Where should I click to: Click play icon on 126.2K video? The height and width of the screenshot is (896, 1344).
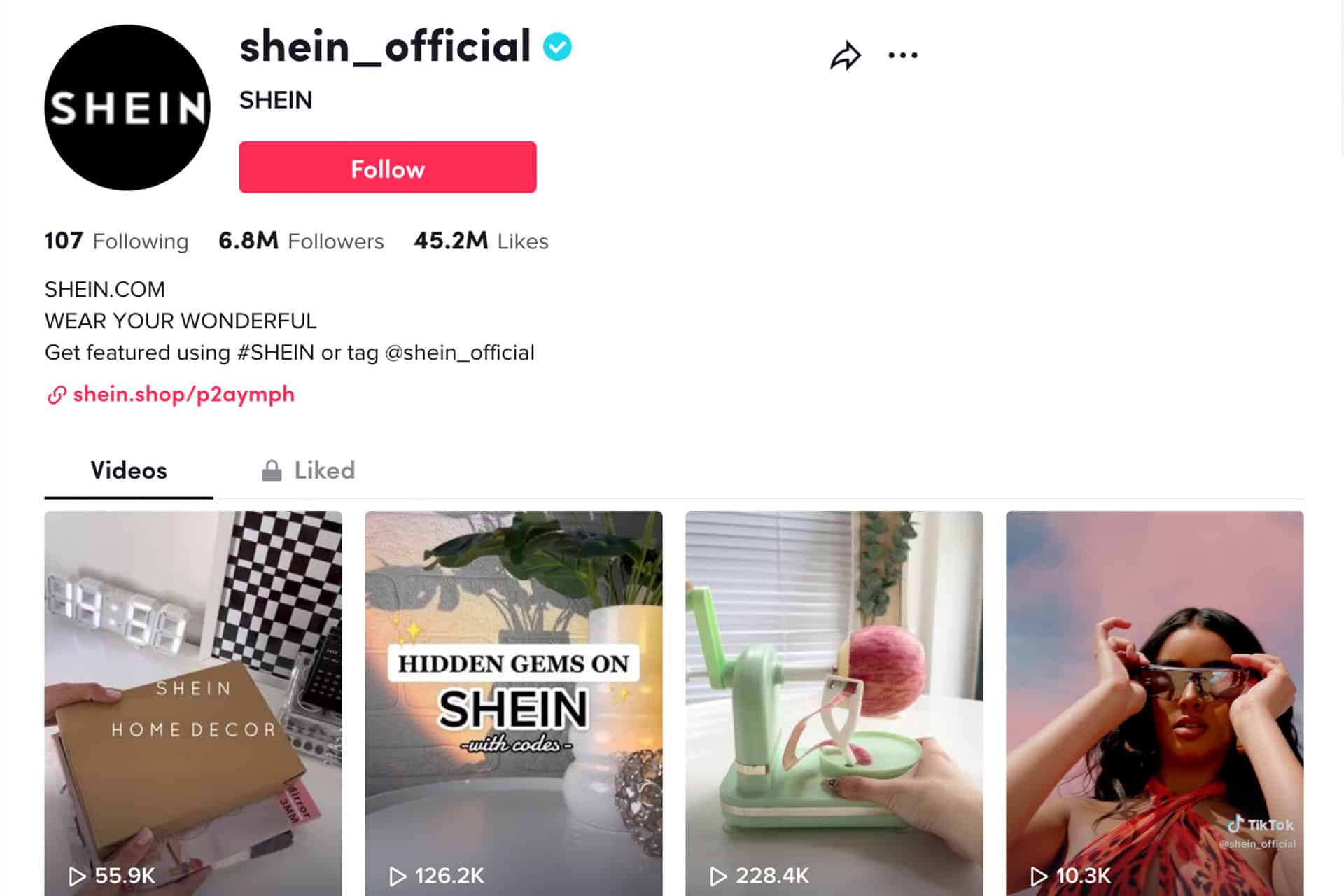(x=398, y=876)
